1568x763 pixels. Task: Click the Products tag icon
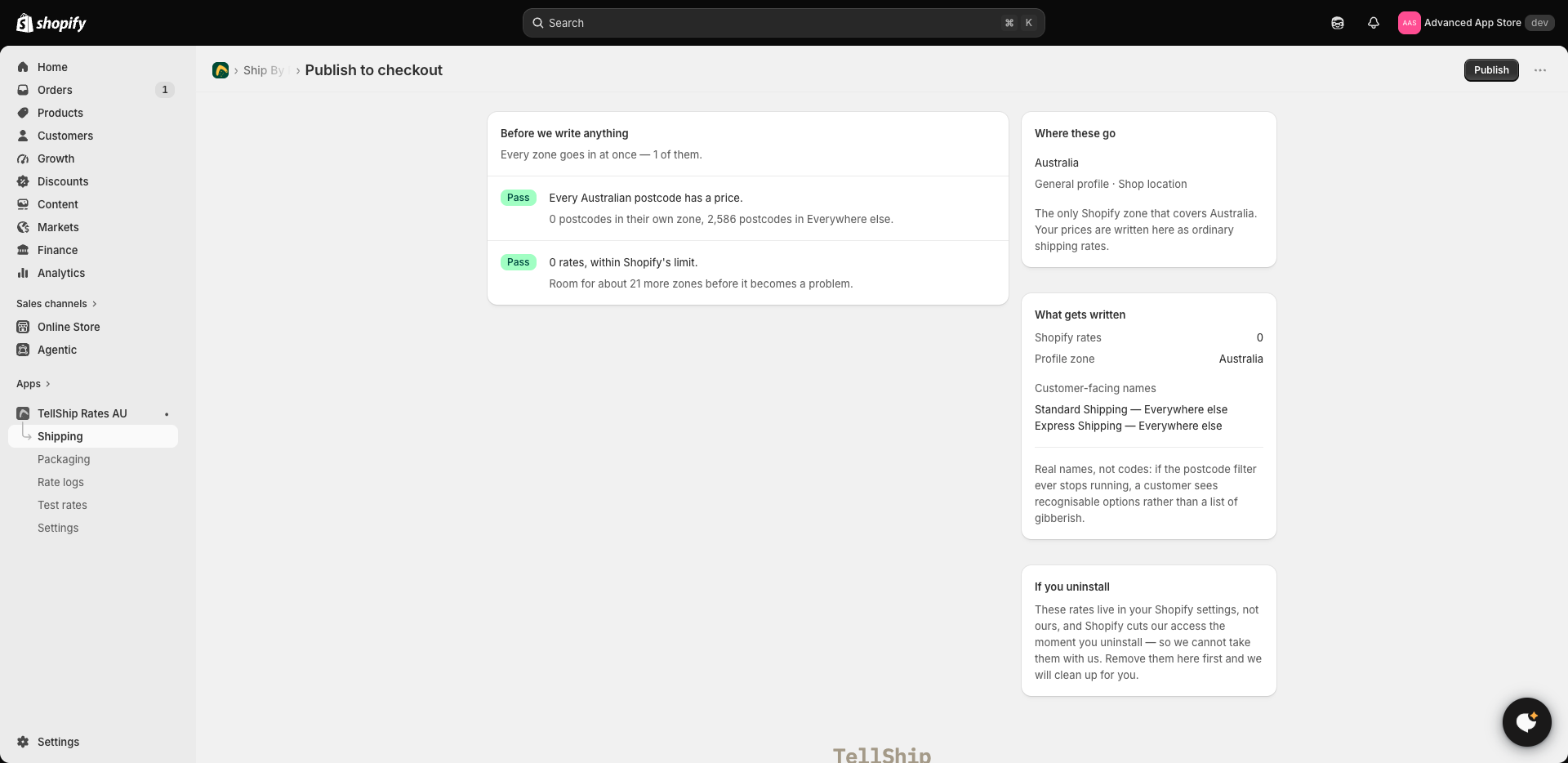coord(23,113)
